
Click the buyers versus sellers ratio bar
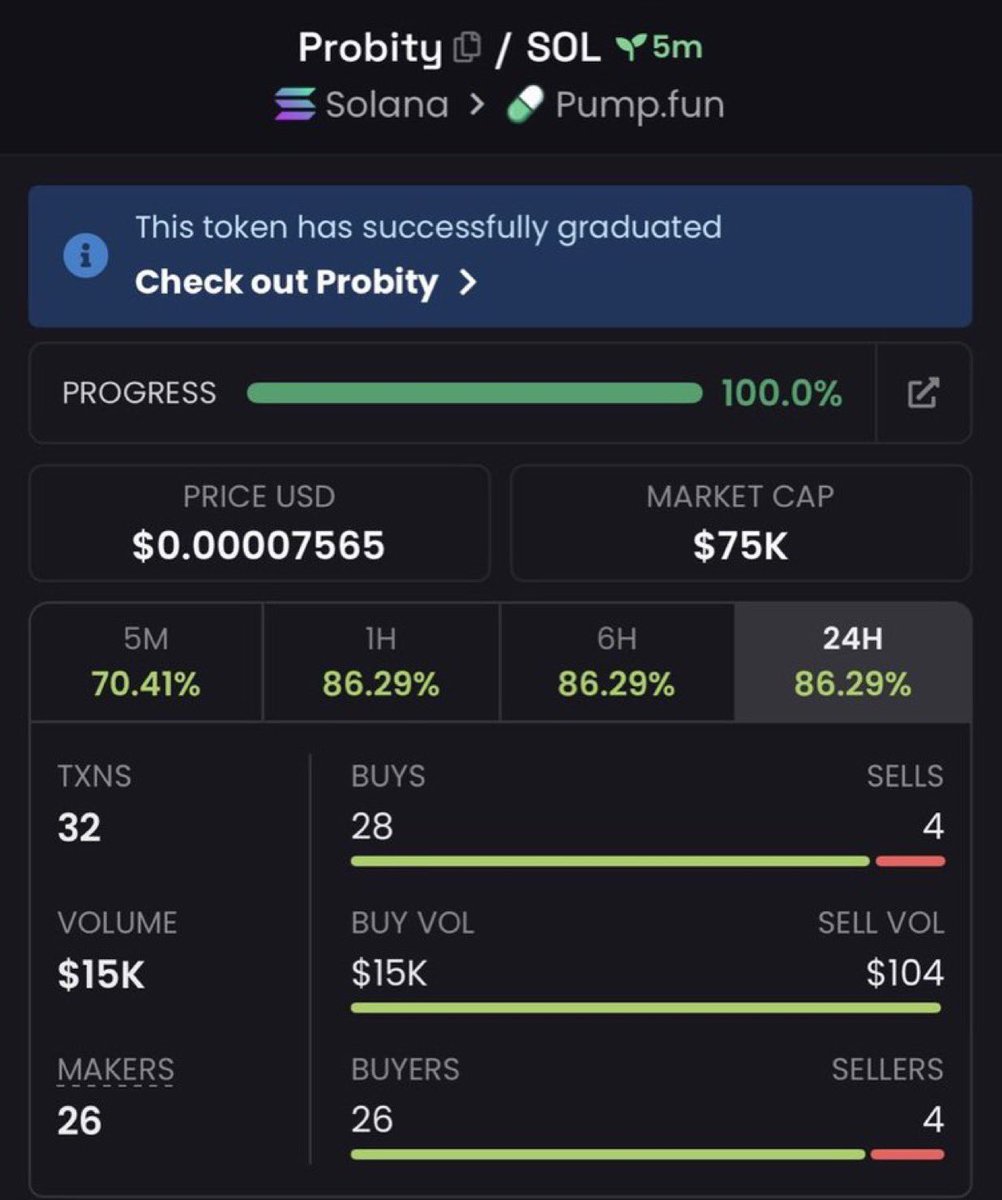[x=647, y=1154]
